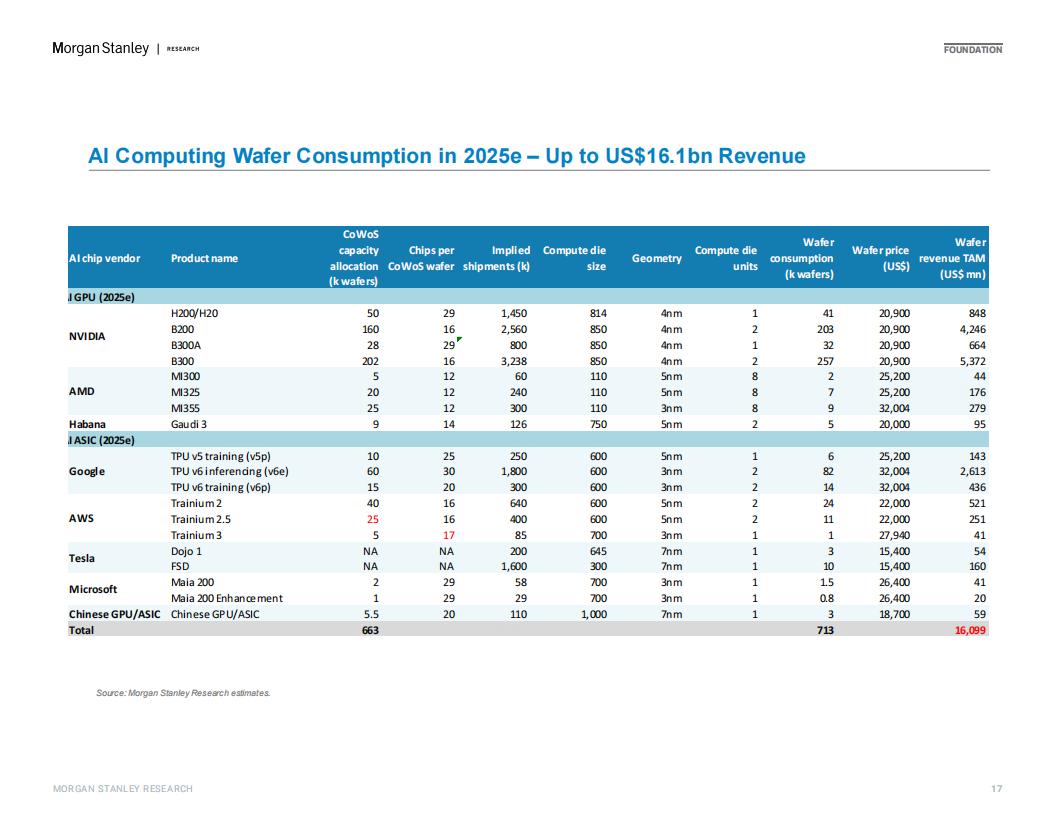Click the 'Wafer revenue TAM' column header
1056x816 pixels.
pyautogui.click(x=952, y=259)
